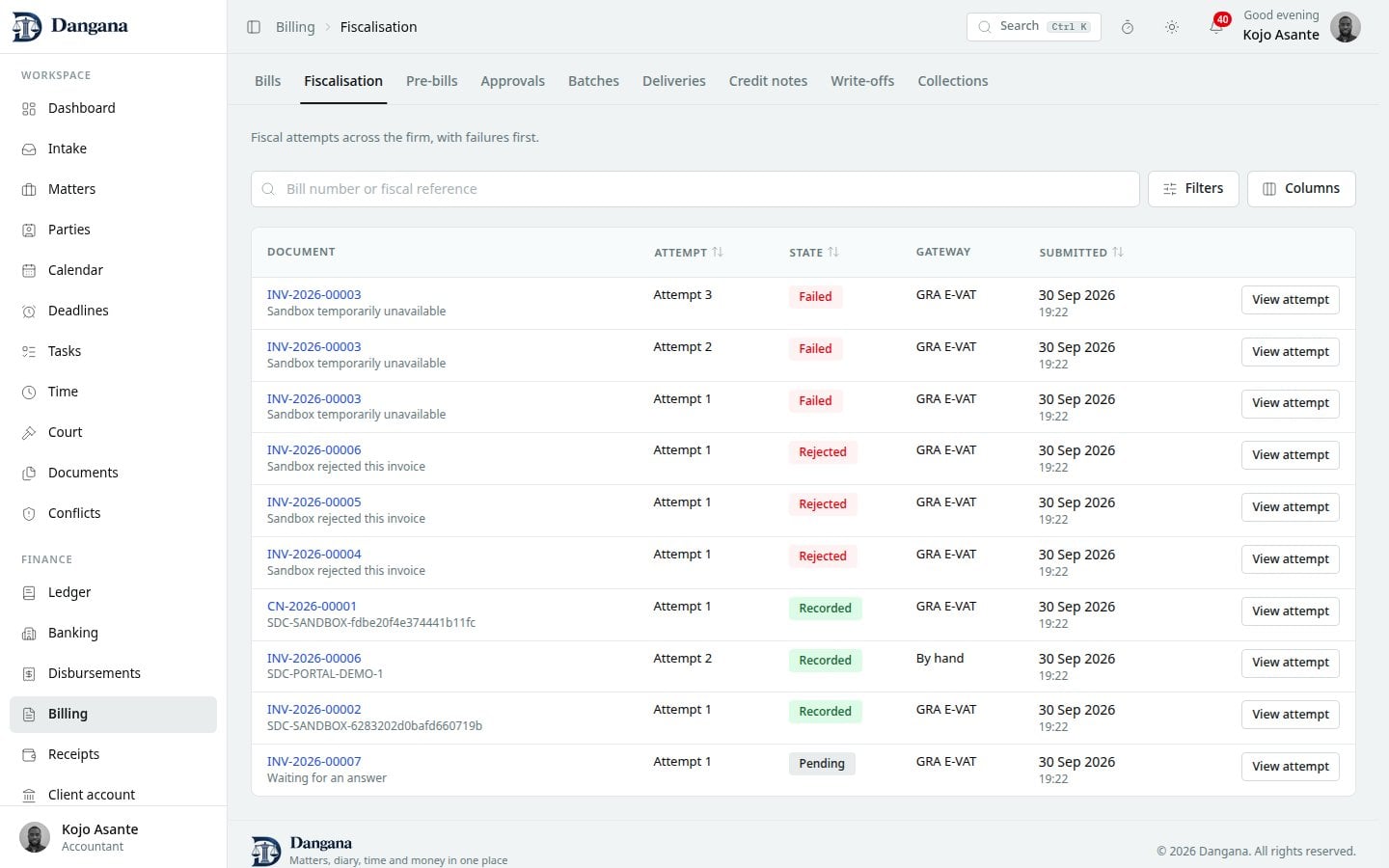The width and height of the screenshot is (1389, 868).
Task: Click the Banking icon in sidebar
Action: (x=29, y=634)
